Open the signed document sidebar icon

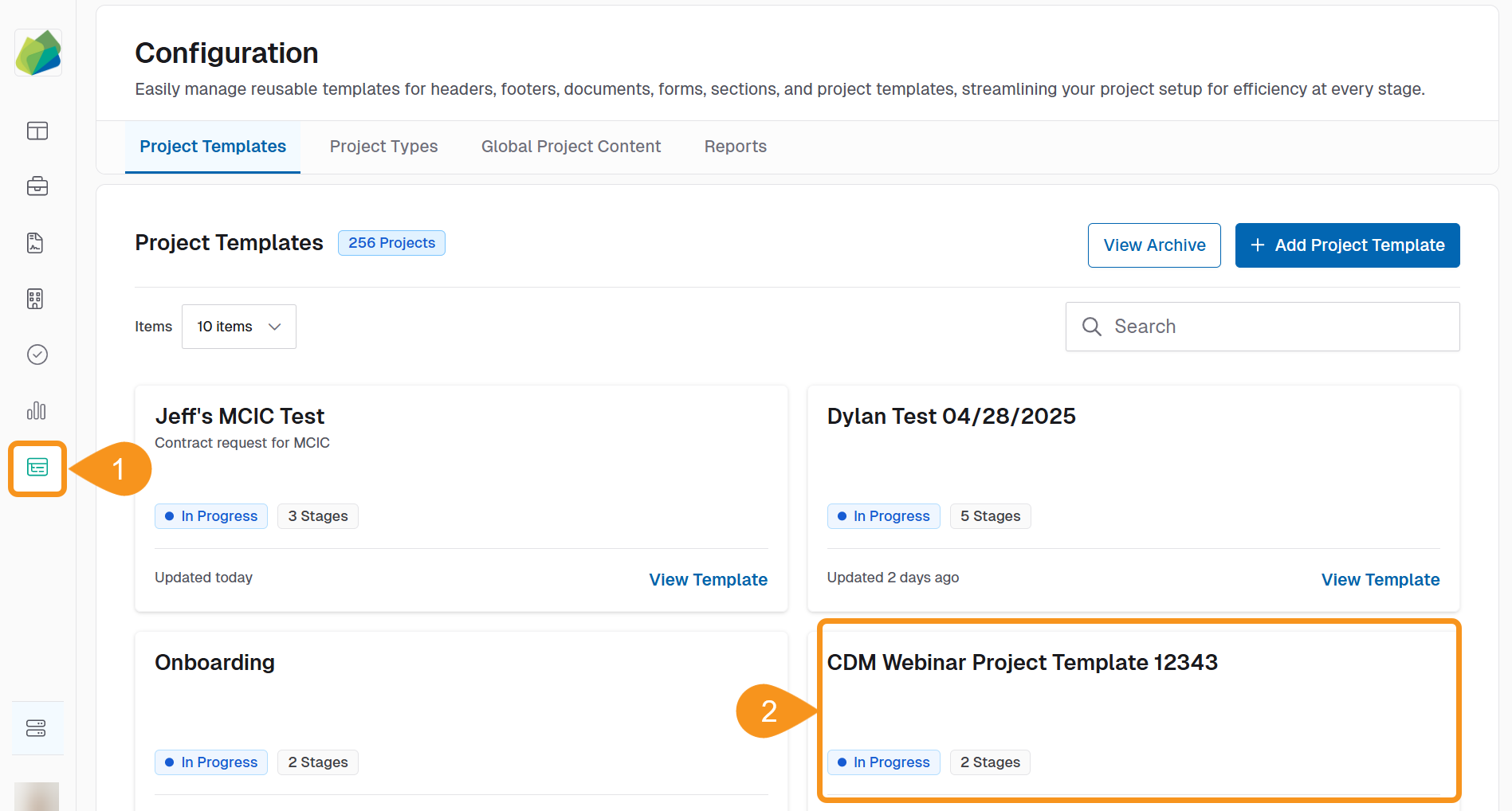coord(35,243)
